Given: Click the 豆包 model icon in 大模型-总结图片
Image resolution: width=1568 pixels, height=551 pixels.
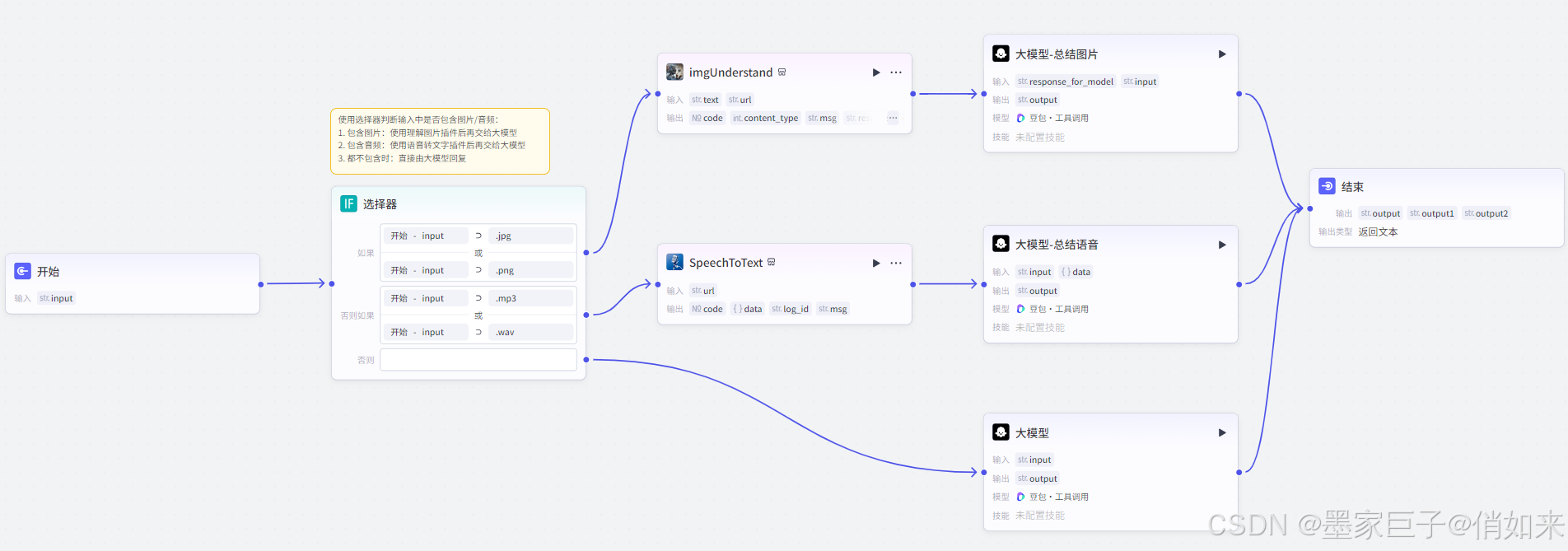Looking at the screenshot, I should pyautogui.click(x=1021, y=118).
